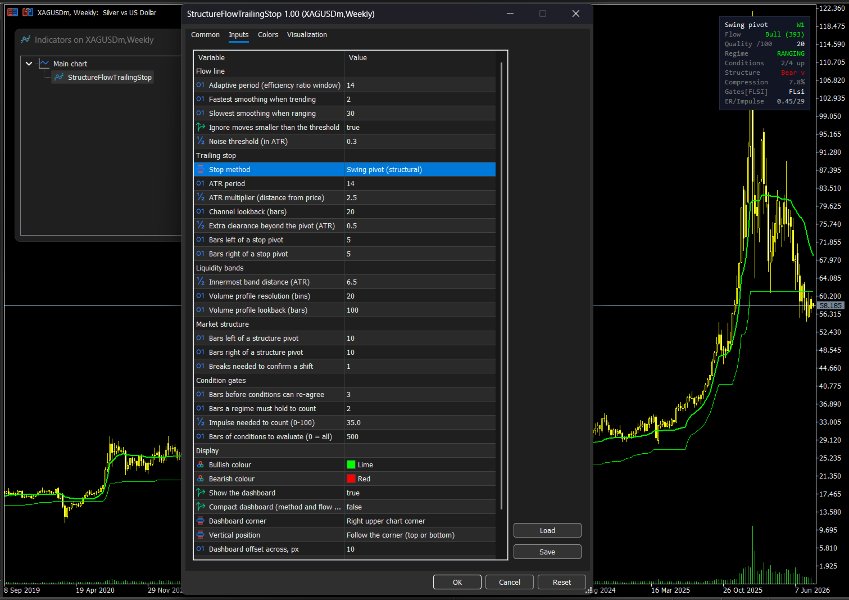Click the bool icon beside Show the dashboard
The image size is (849, 600).
coord(201,493)
